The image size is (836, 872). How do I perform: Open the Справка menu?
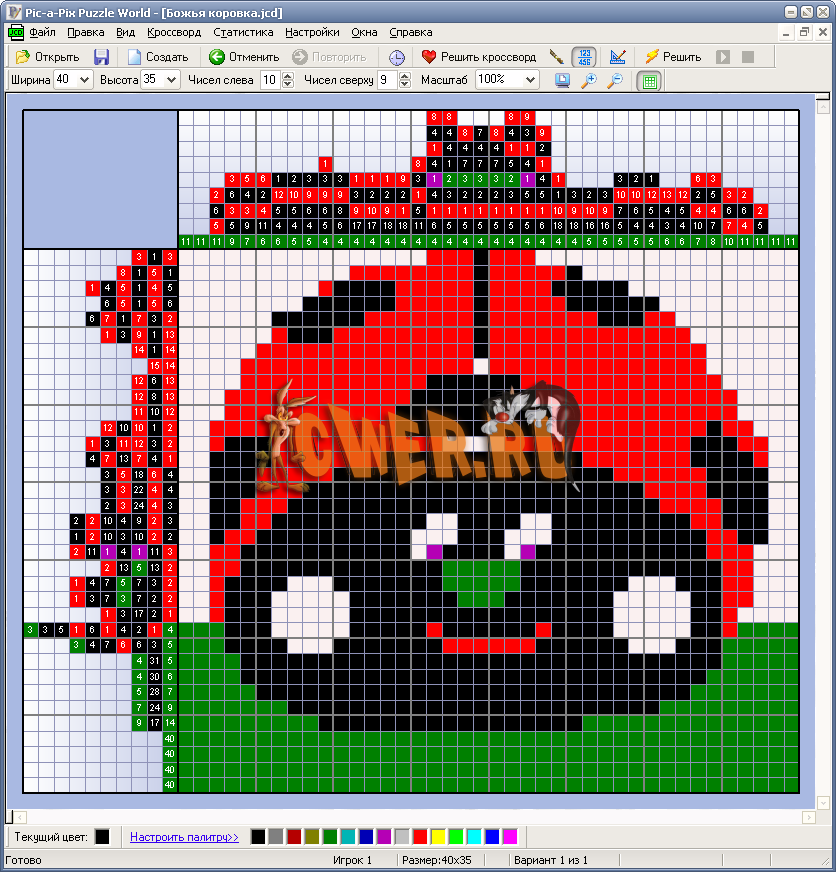[x=410, y=32]
